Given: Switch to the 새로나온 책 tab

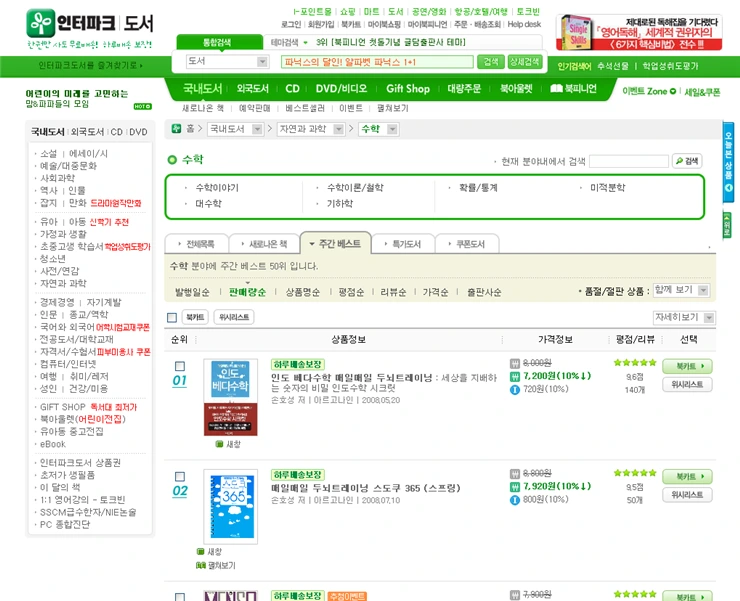Looking at the screenshot, I should tap(264, 244).
